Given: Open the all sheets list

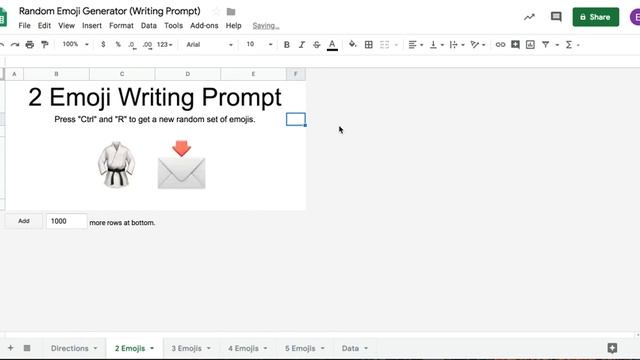Looking at the screenshot, I should (x=27, y=348).
